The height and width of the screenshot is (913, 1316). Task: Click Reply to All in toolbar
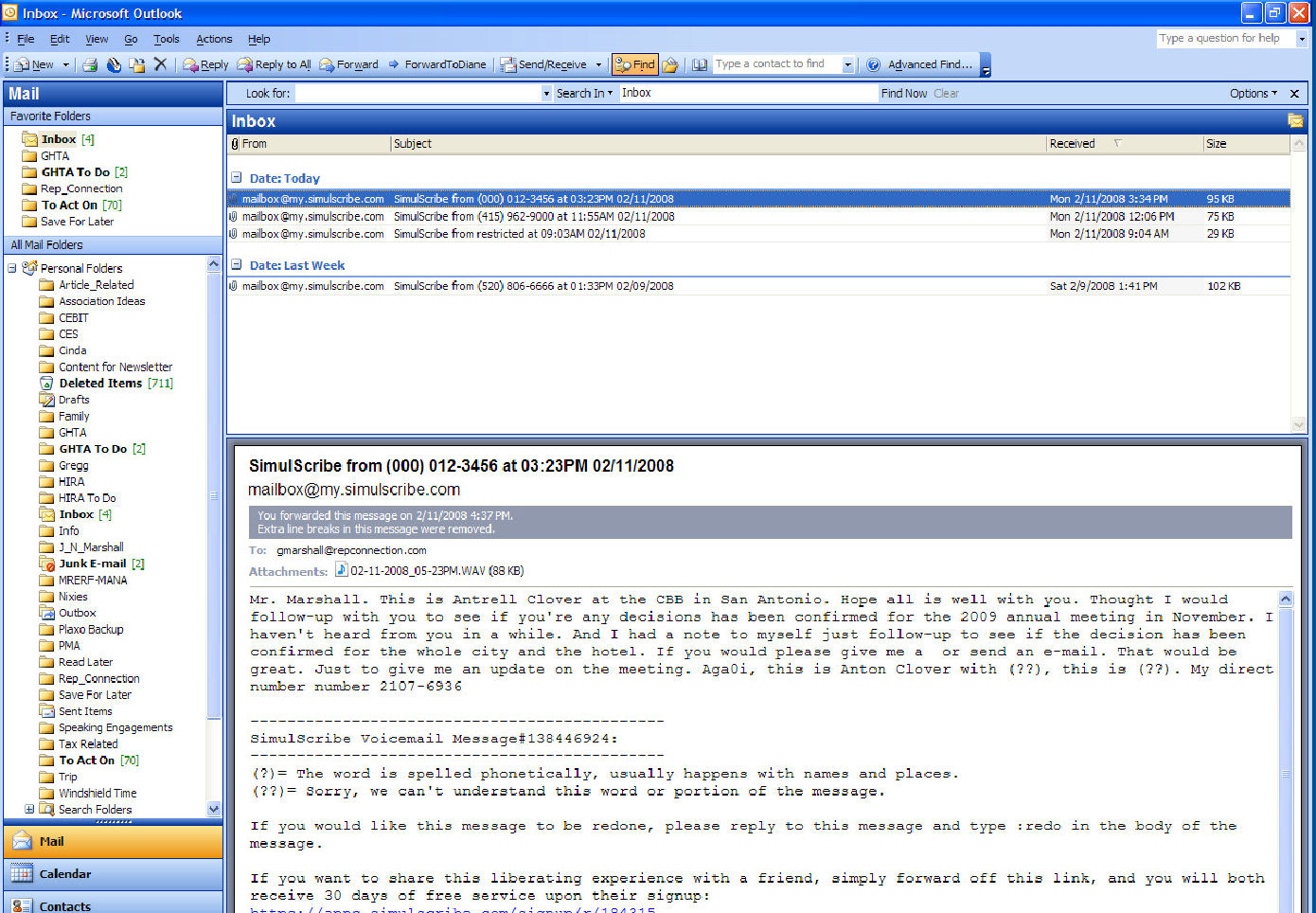(x=274, y=64)
